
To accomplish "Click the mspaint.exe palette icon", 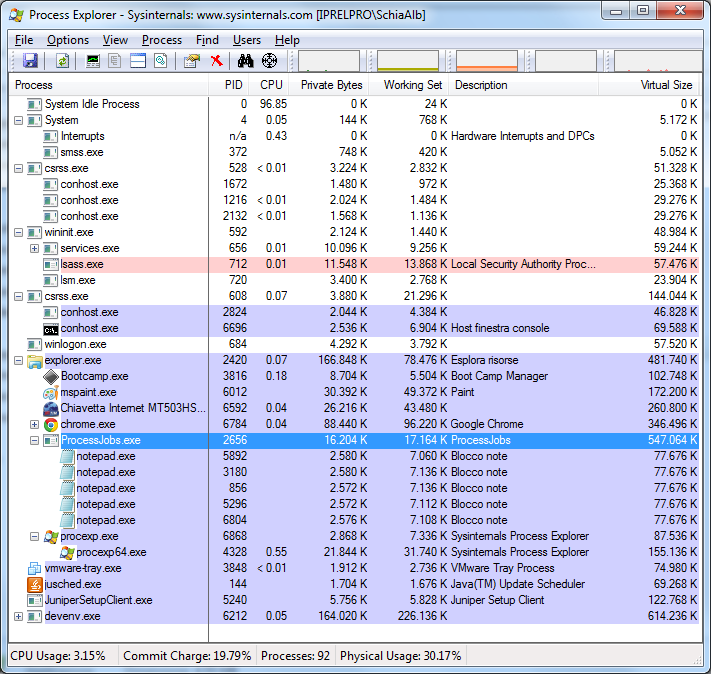I will click(x=51, y=392).
